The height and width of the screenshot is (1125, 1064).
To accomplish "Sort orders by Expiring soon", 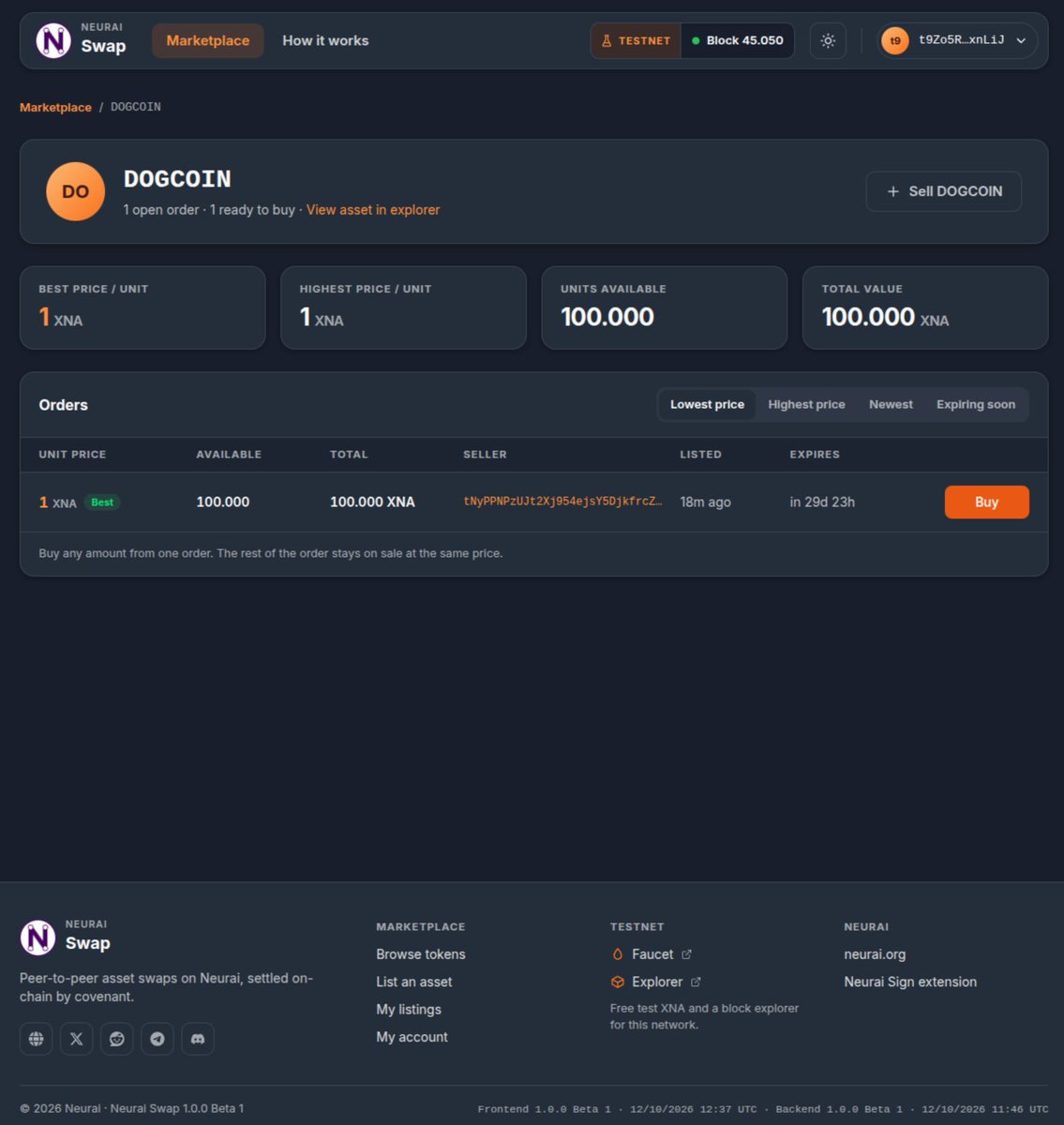I will [x=976, y=404].
